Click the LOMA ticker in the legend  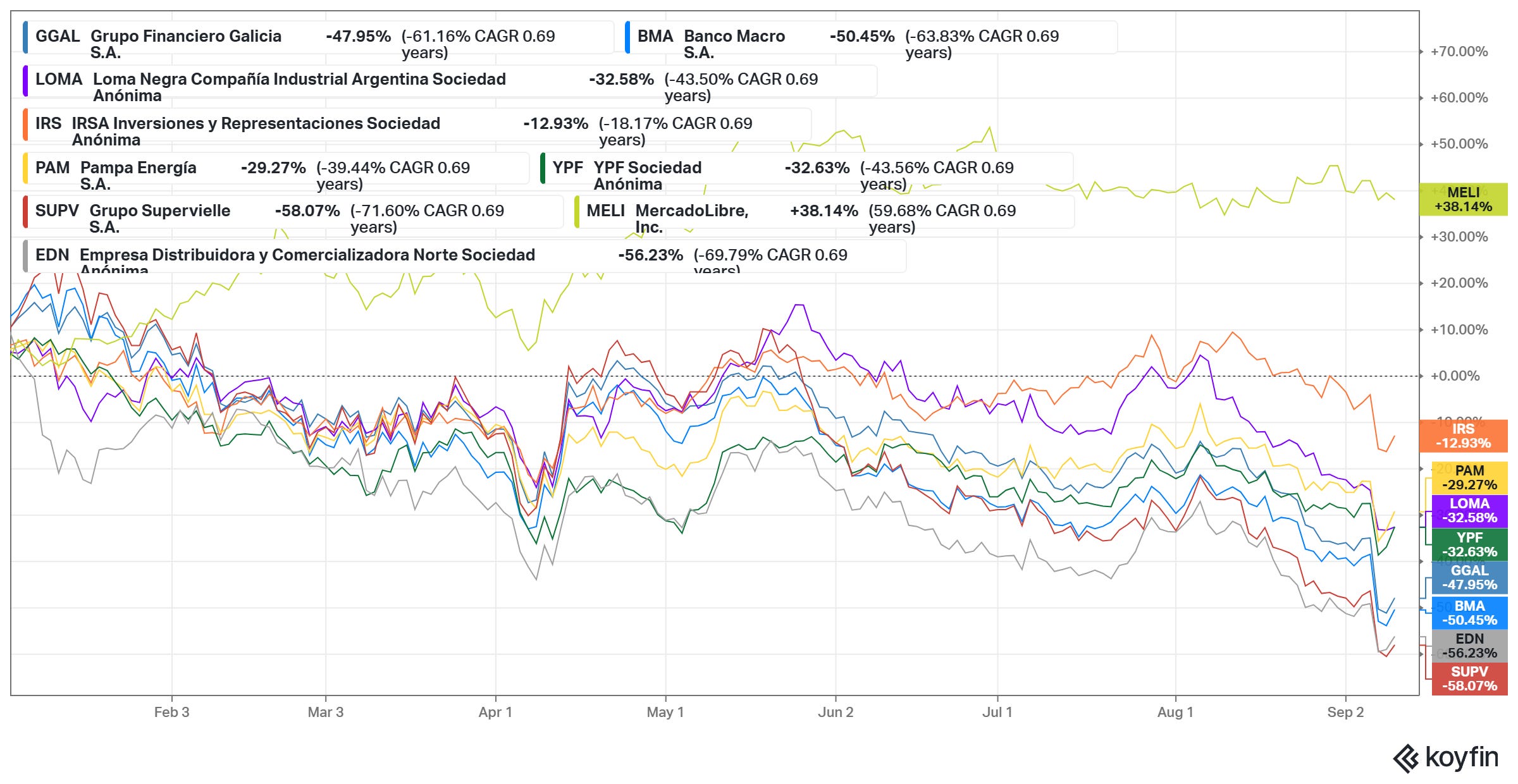tap(59, 79)
